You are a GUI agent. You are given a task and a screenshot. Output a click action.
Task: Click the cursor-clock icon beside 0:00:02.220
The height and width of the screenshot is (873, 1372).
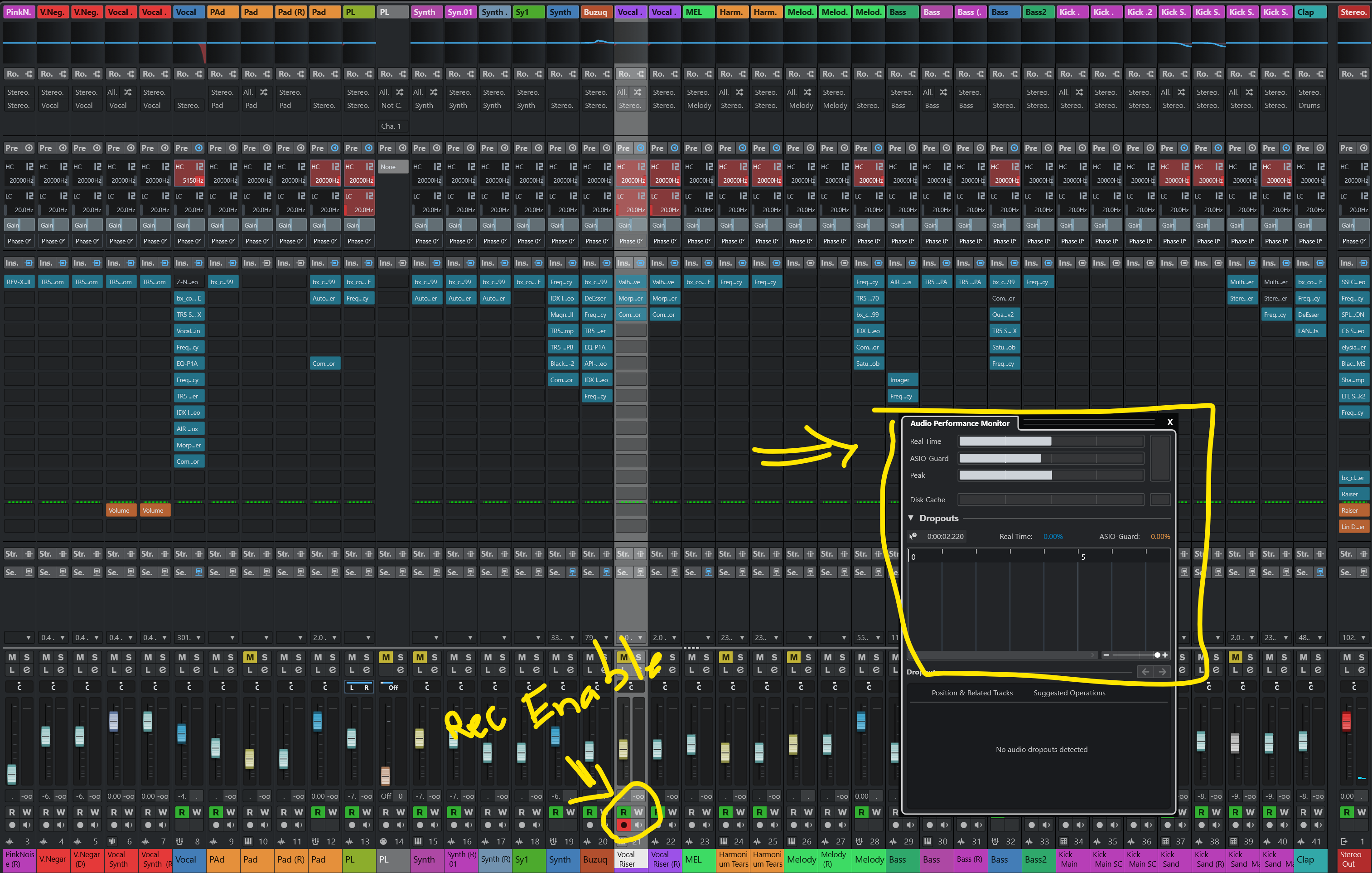coord(913,536)
